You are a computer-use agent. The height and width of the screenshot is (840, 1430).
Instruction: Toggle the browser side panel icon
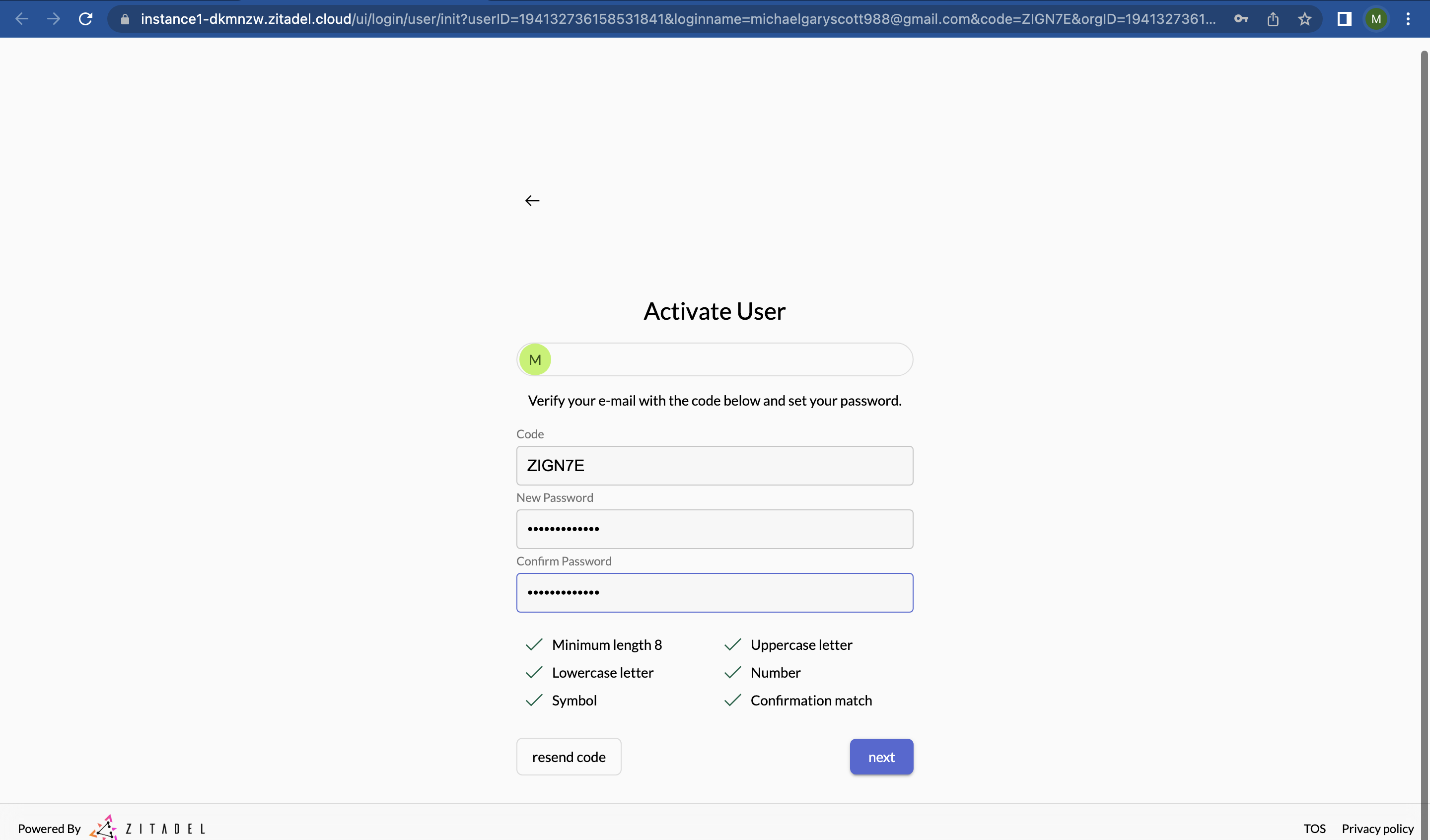1344,19
